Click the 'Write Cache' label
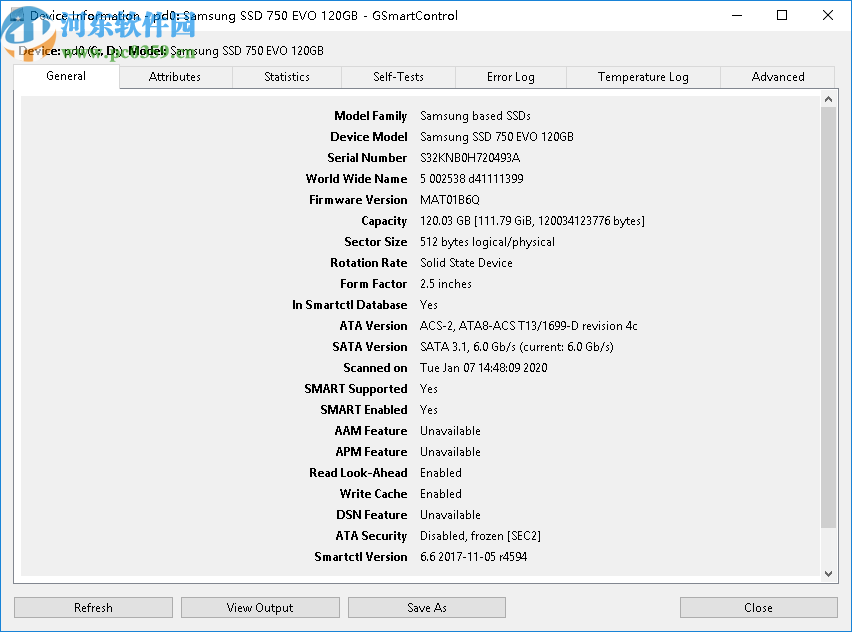This screenshot has height=632, width=852. pos(373,494)
